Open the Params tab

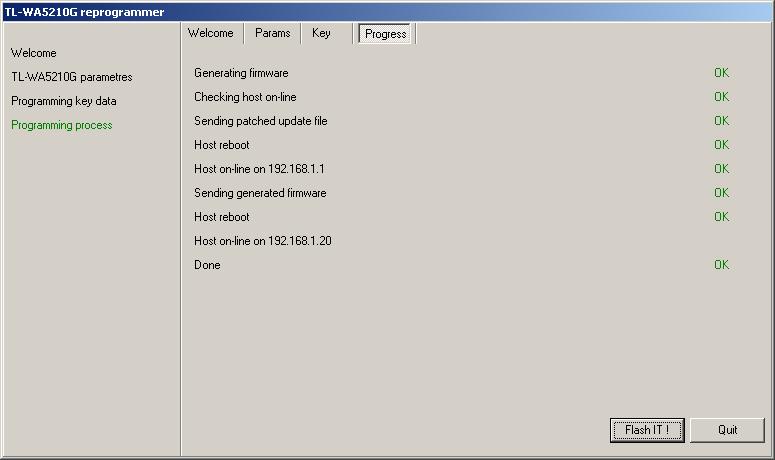point(272,33)
